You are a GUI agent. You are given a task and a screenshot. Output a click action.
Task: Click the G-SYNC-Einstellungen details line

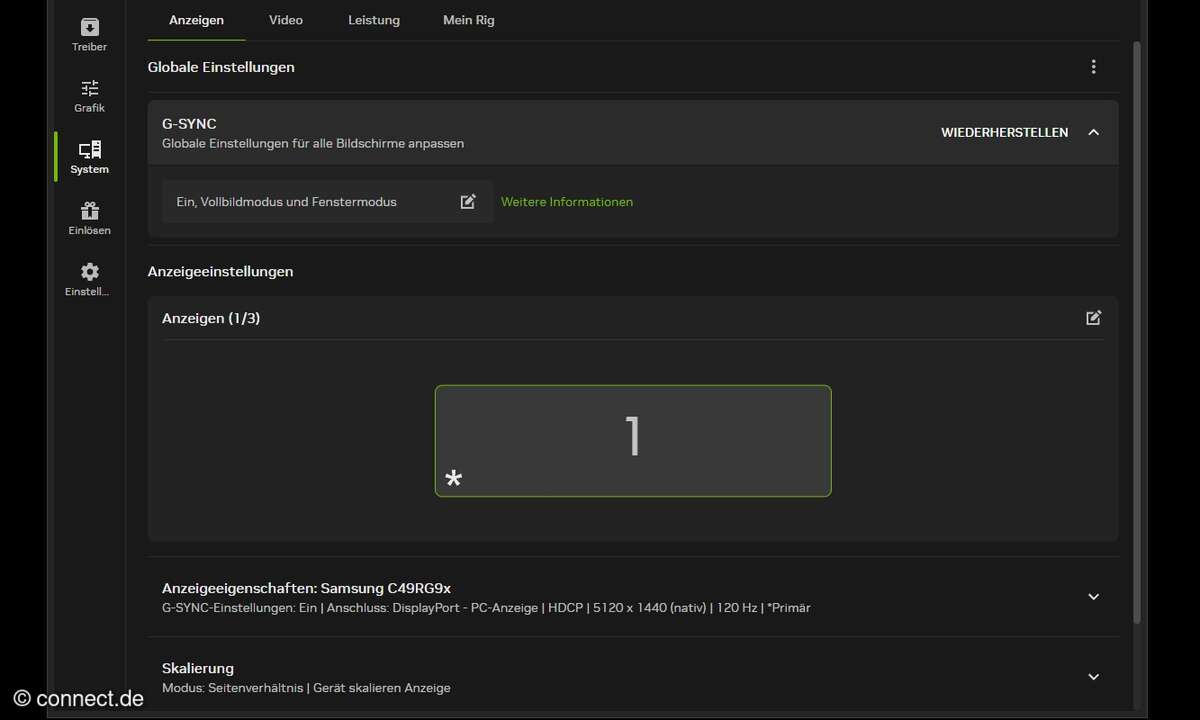486,608
